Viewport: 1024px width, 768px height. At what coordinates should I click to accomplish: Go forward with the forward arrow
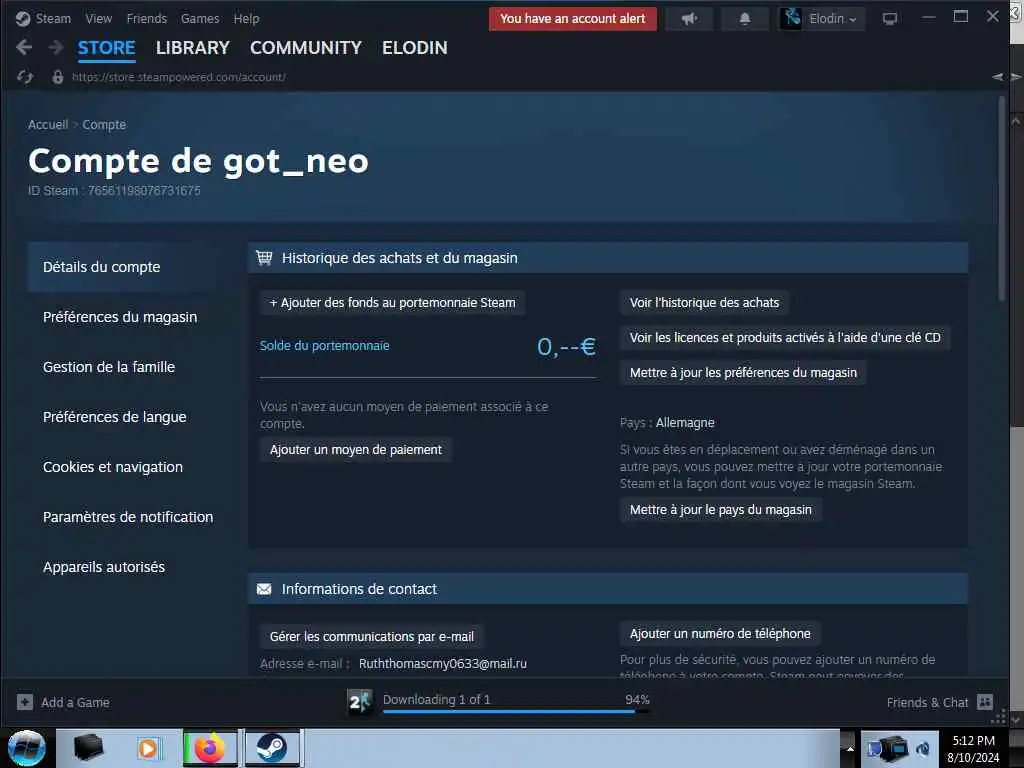56,47
